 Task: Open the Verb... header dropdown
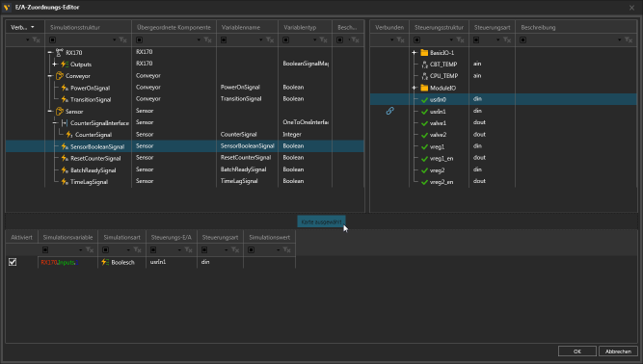point(32,27)
